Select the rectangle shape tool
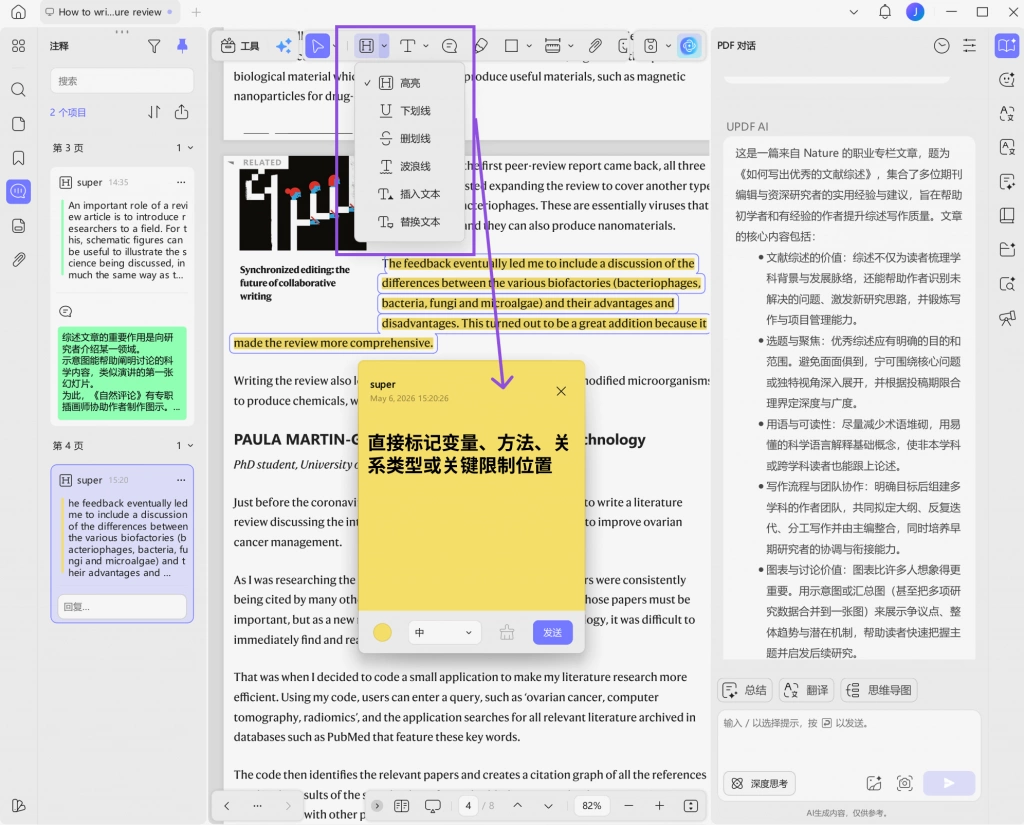This screenshot has height=825, width=1024. pos(511,46)
